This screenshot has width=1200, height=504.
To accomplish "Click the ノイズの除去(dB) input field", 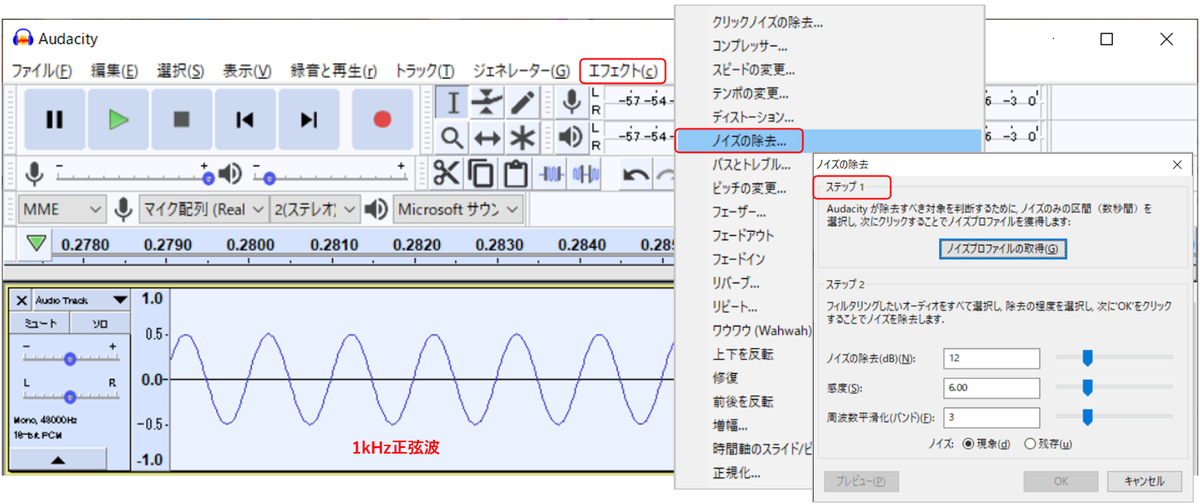I will 990,358.
